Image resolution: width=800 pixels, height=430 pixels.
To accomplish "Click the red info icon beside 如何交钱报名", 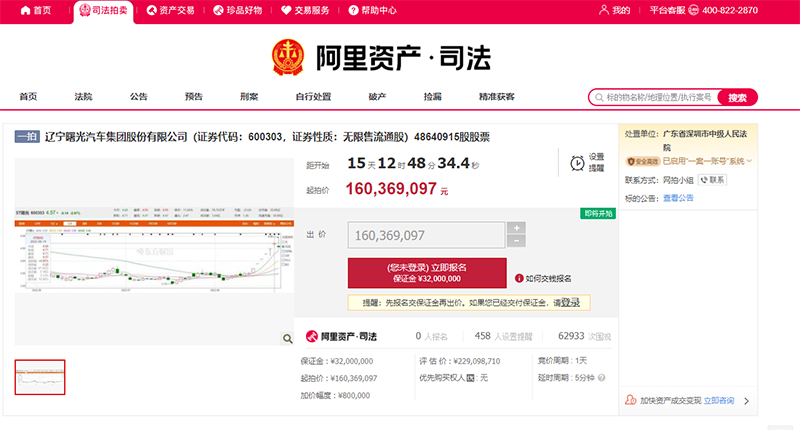I will tap(519, 279).
